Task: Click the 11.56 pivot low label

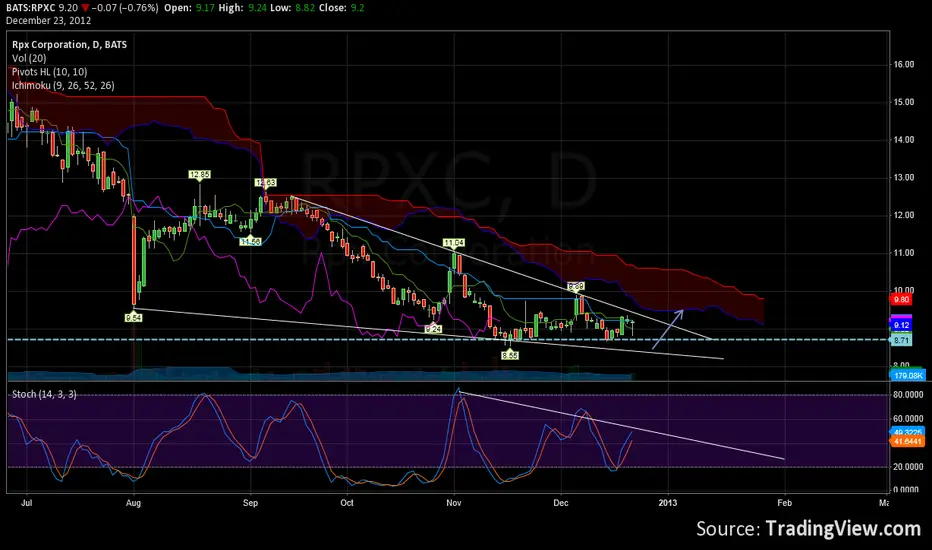Action: point(250,241)
